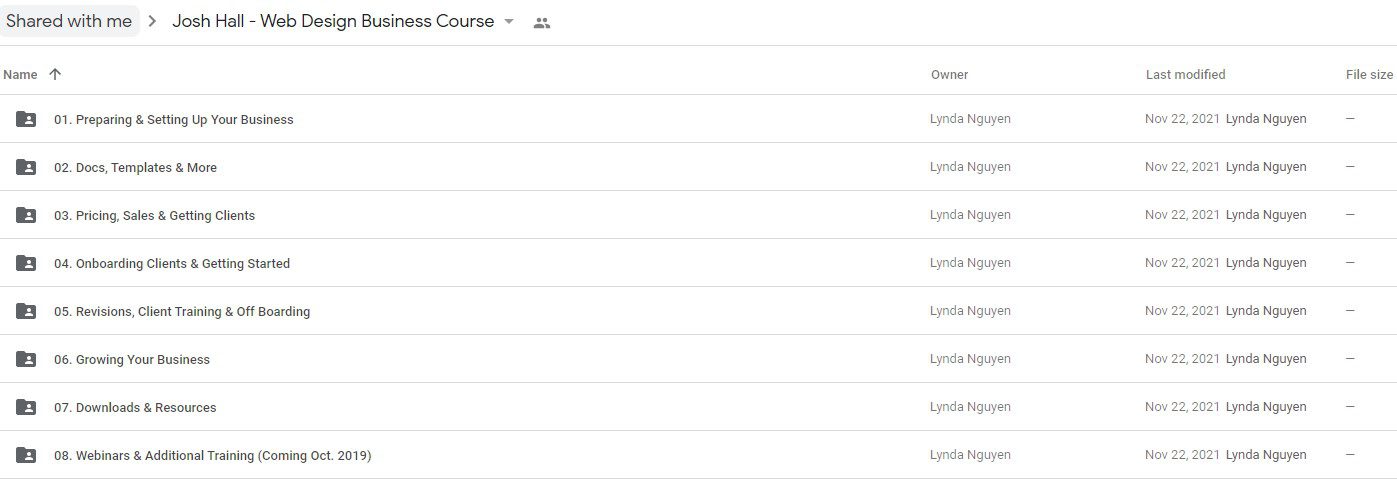Select the 02. Docs, Templates & More row
The height and width of the screenshot is (484, 1397).
click(x=698, y=167)
